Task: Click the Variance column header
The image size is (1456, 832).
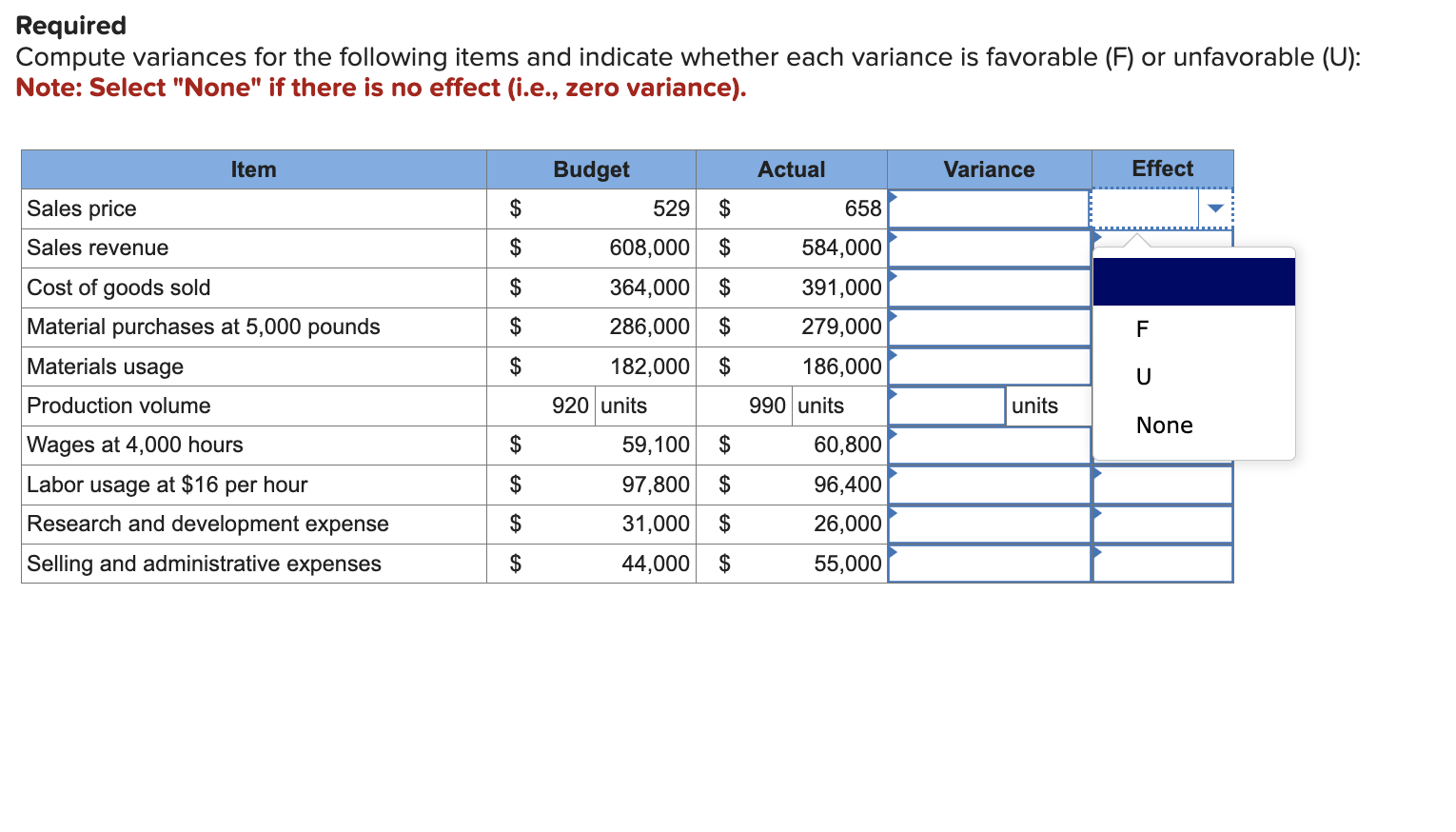Action: tap(989, 169)
